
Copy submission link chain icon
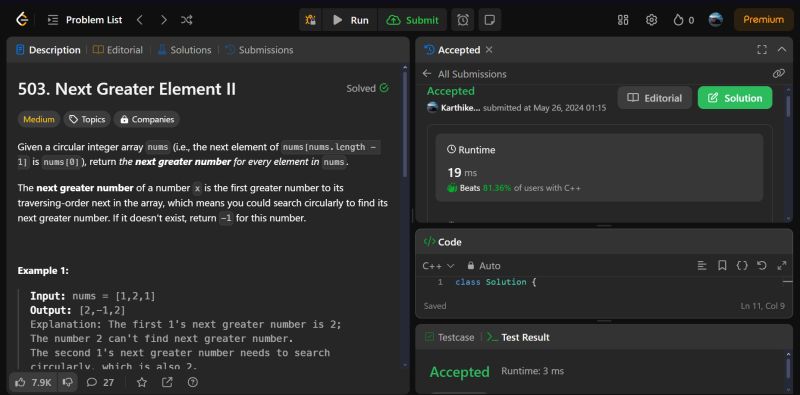click(779, 73)
